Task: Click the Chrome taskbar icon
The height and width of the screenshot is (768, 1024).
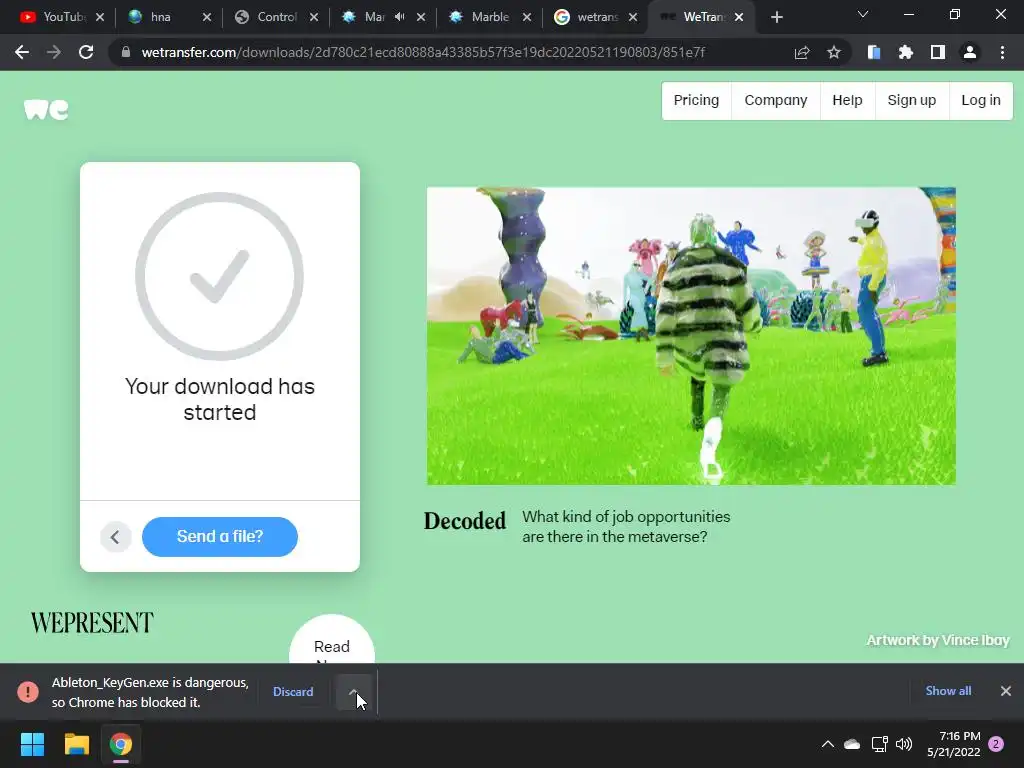Action: pos(121,744)
